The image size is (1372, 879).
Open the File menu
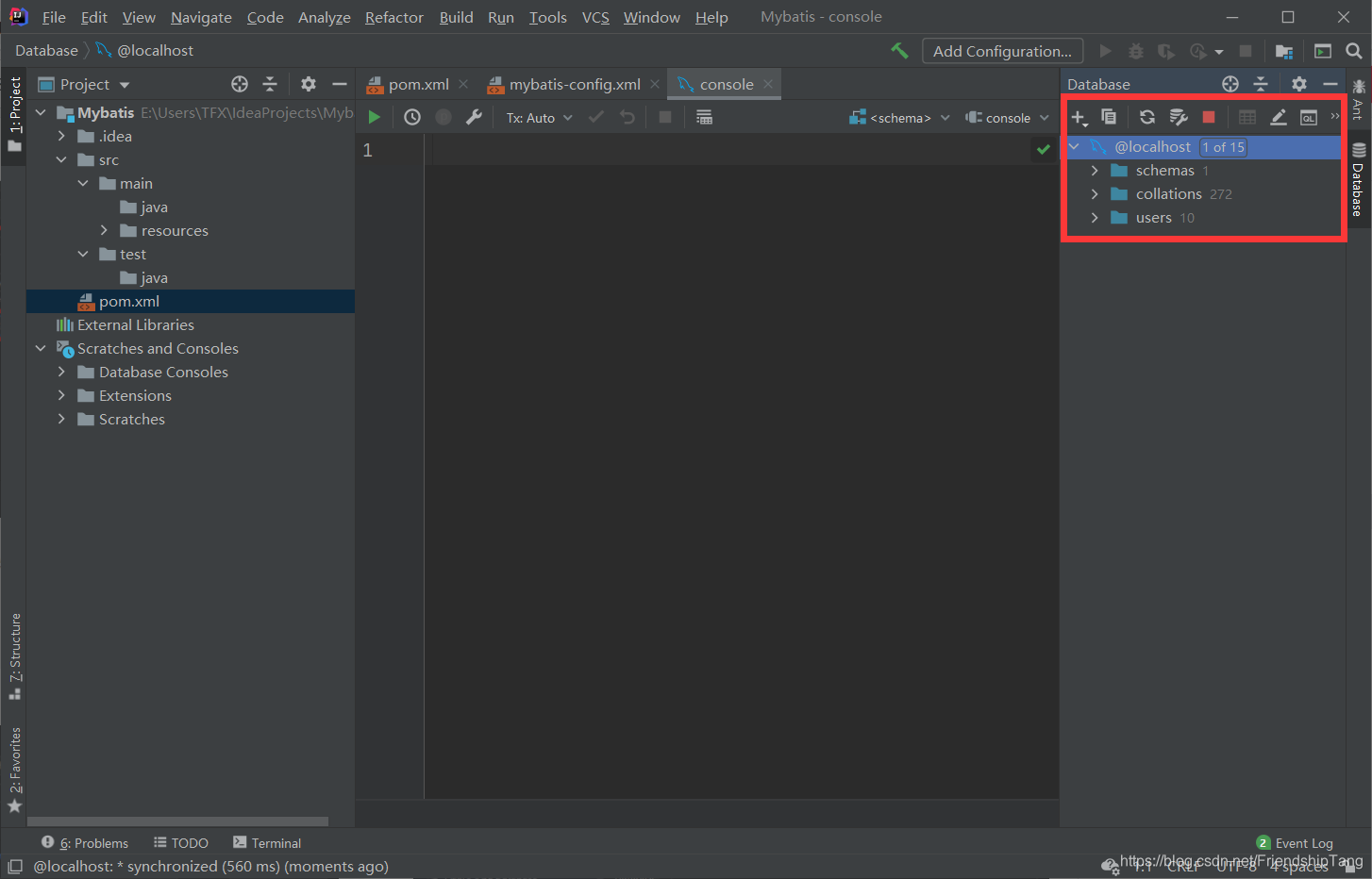[x=54, y=17]
